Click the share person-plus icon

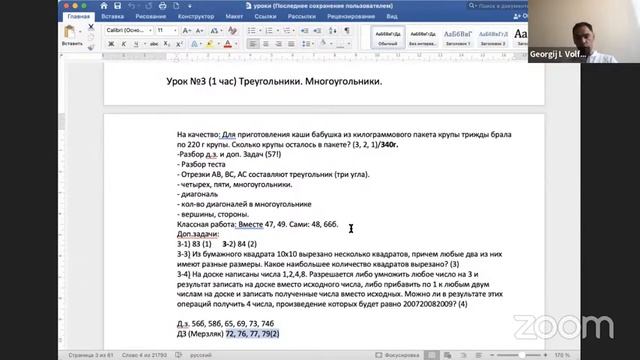[x=517, y=17]
